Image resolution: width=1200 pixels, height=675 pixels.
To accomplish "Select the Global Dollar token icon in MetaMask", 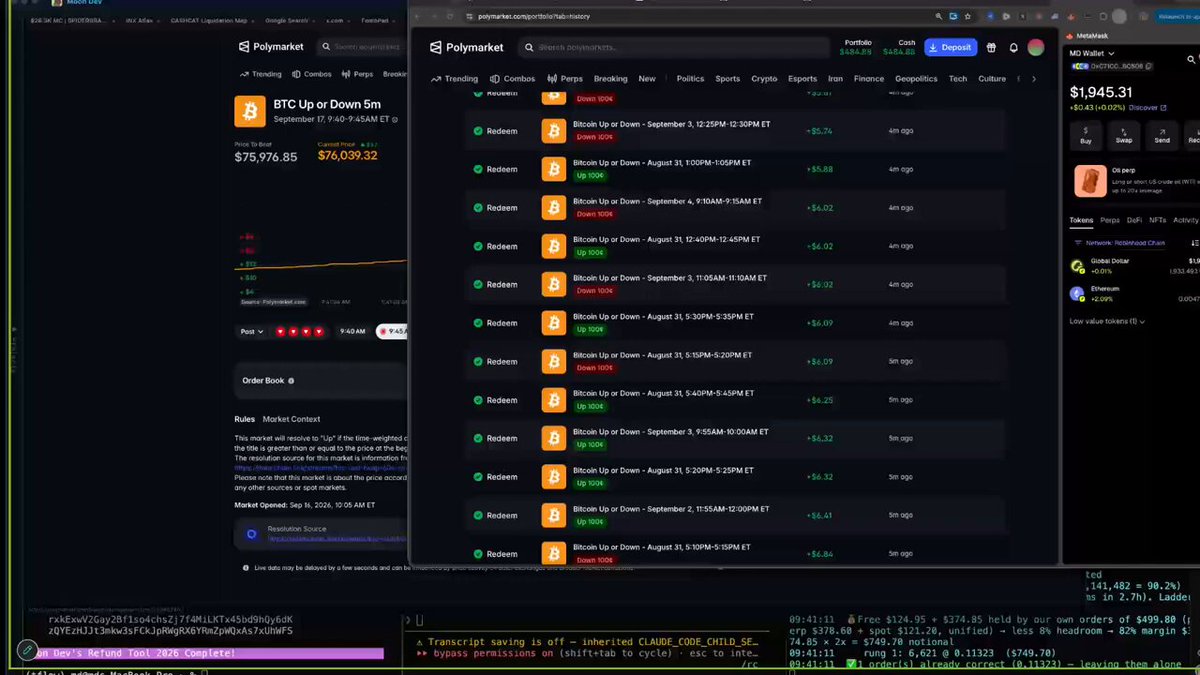I will (1077, 266).
